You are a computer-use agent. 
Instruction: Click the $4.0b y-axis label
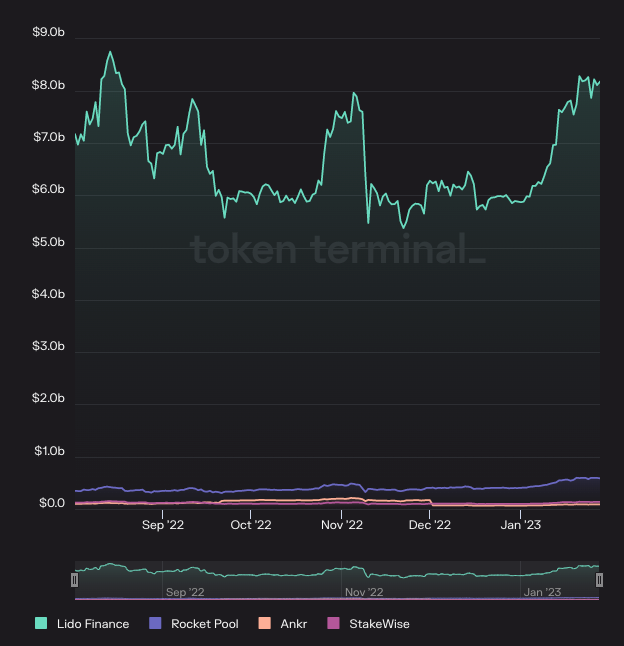click(49, 294)
